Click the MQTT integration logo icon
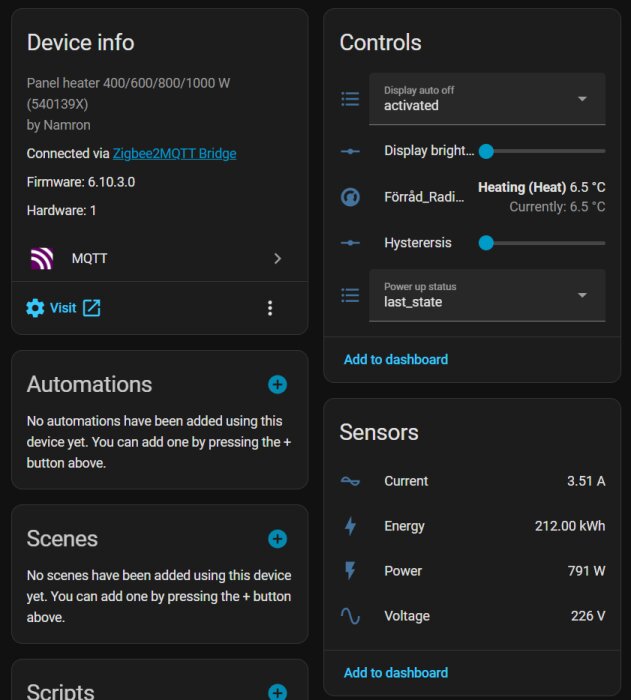Screen dimensions: 631x700 pyautogui.click(x=42, y=258)
